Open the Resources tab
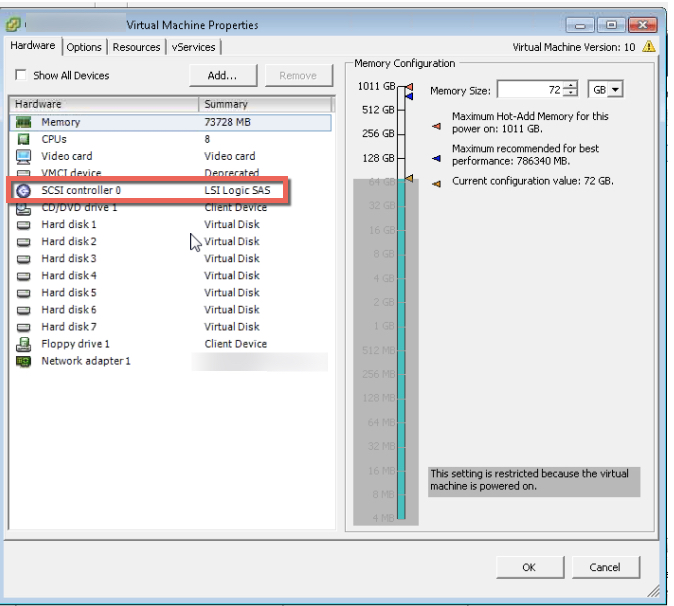 (136, 47)
